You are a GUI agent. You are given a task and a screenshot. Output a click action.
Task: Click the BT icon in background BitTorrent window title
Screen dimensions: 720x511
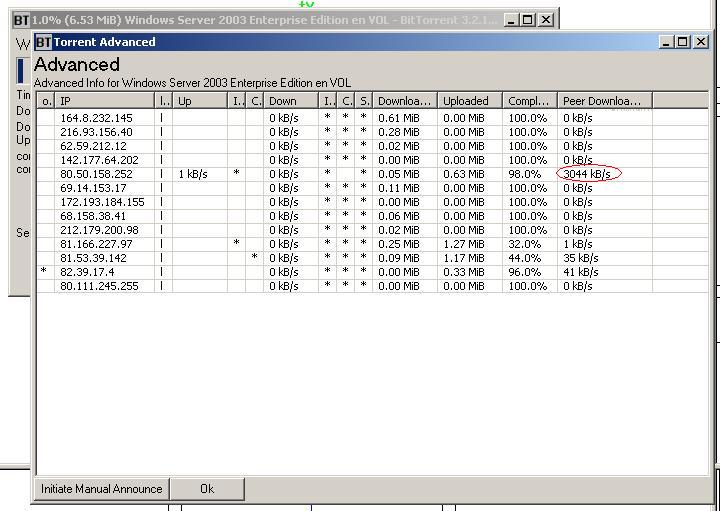(x=22, y=20)
